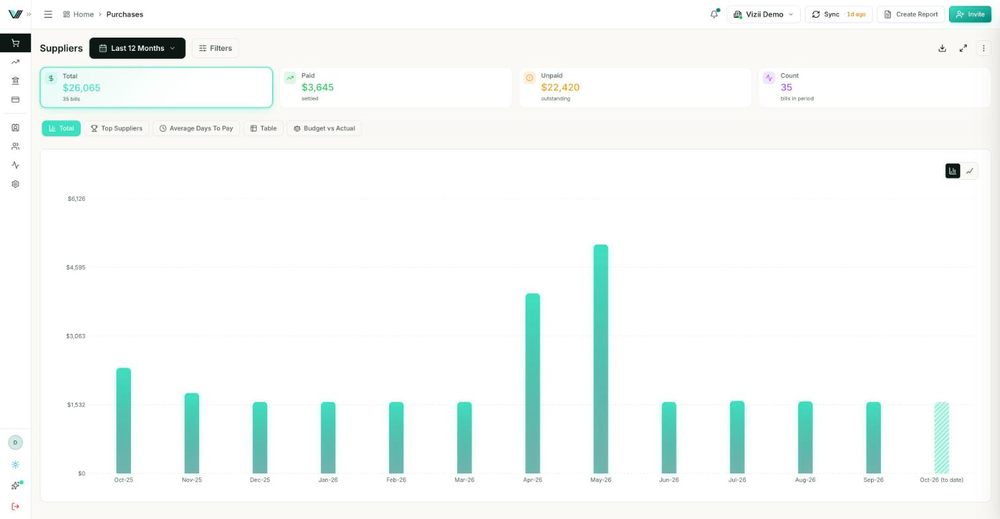Viewport: 1000px width, 519px height.
Task: Click the download icon
Action: [942, 48]
